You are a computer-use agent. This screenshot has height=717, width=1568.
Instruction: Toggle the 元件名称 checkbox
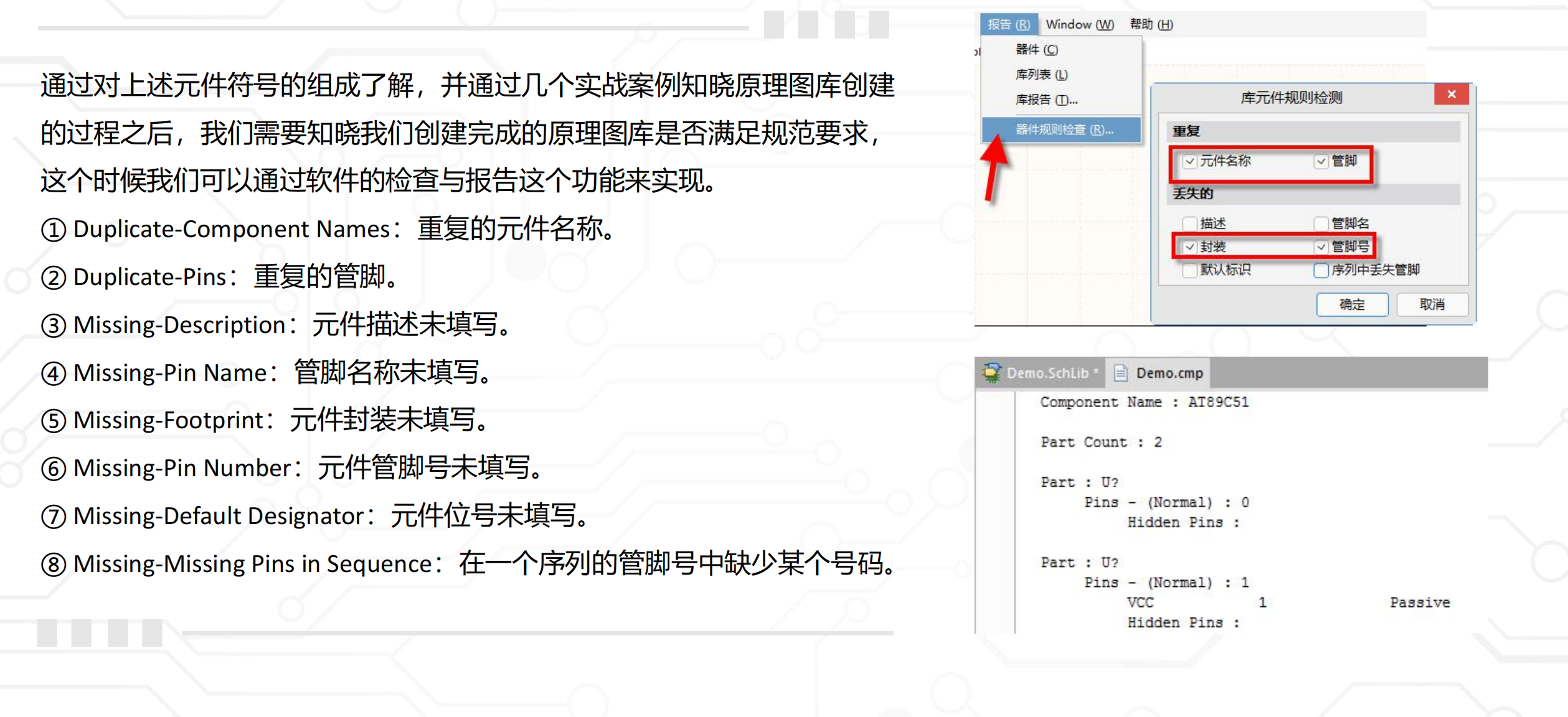tap(1190, 161)
